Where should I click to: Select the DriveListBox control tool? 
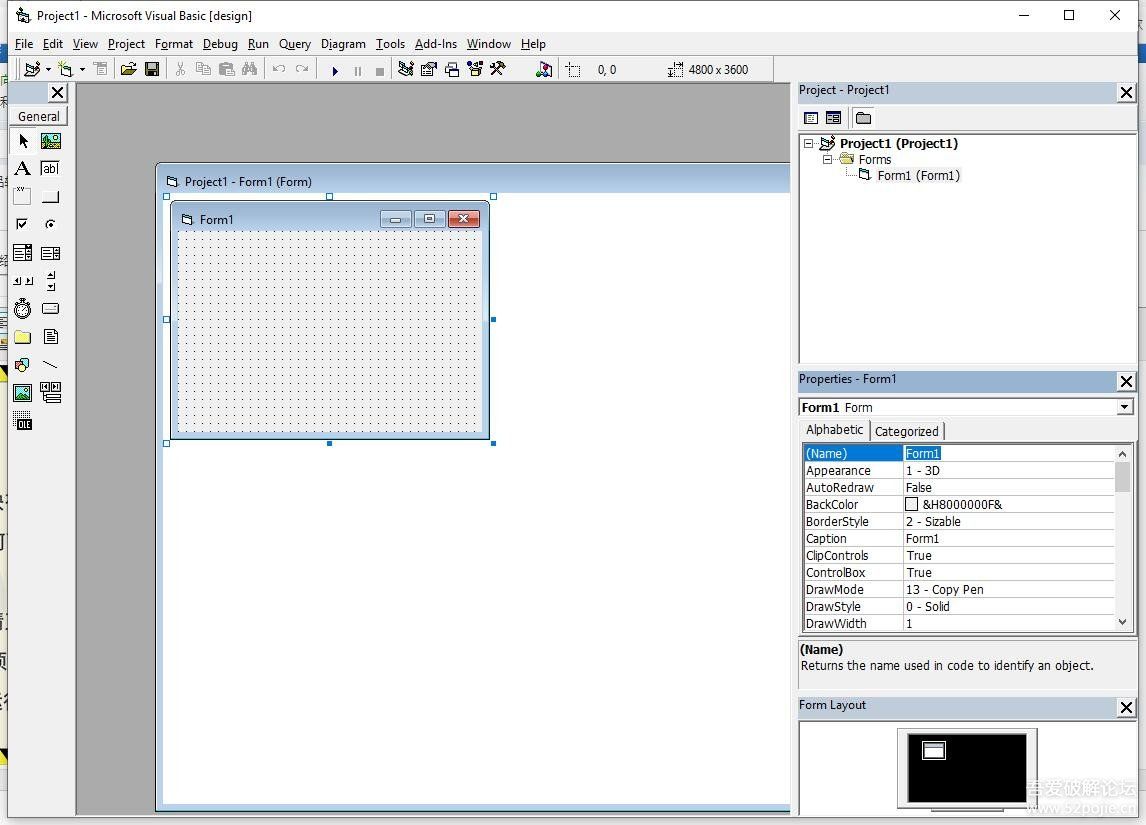pyautogui.click(x=50, y=308)
